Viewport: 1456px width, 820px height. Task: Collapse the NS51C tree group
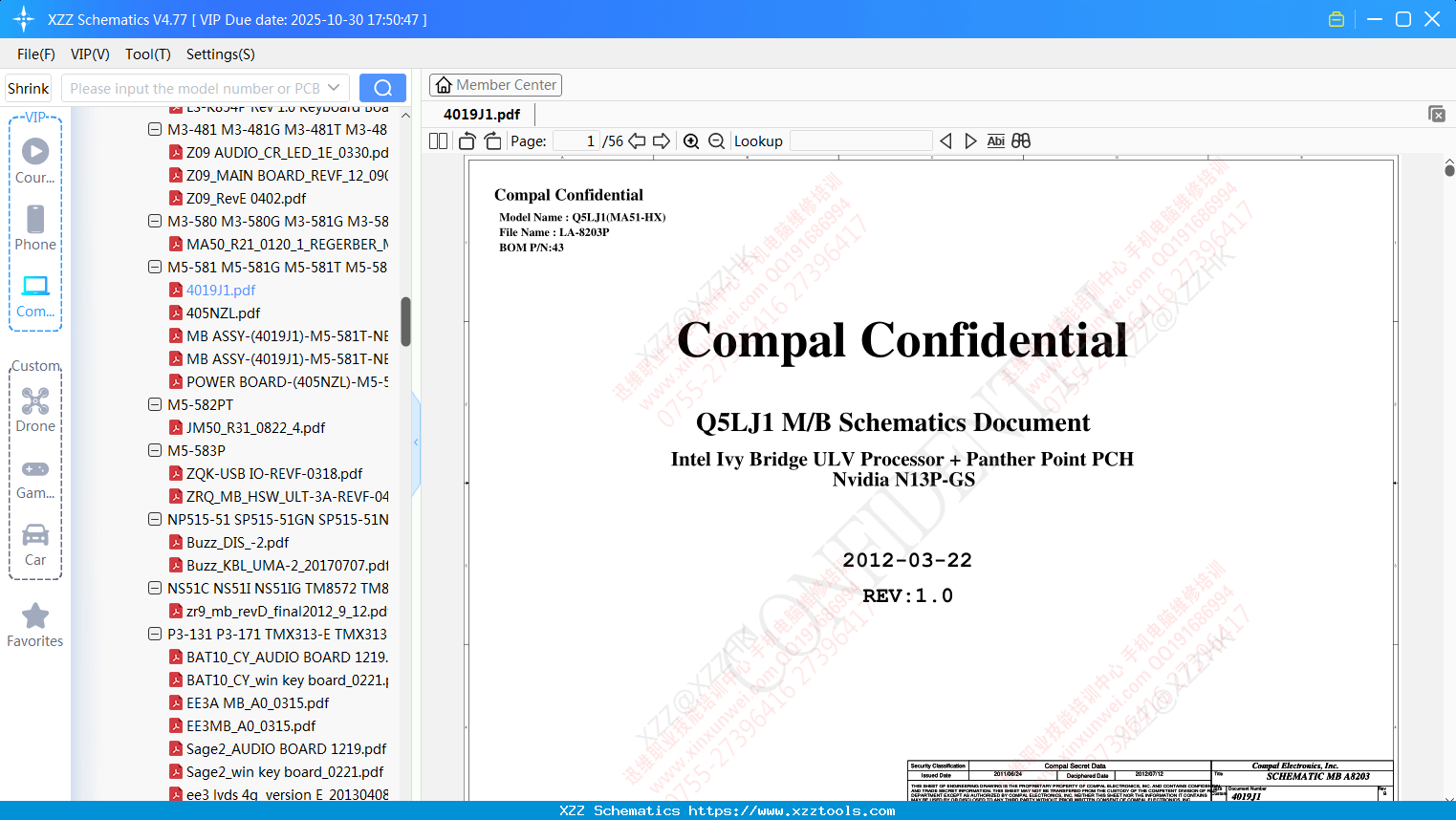155,588
